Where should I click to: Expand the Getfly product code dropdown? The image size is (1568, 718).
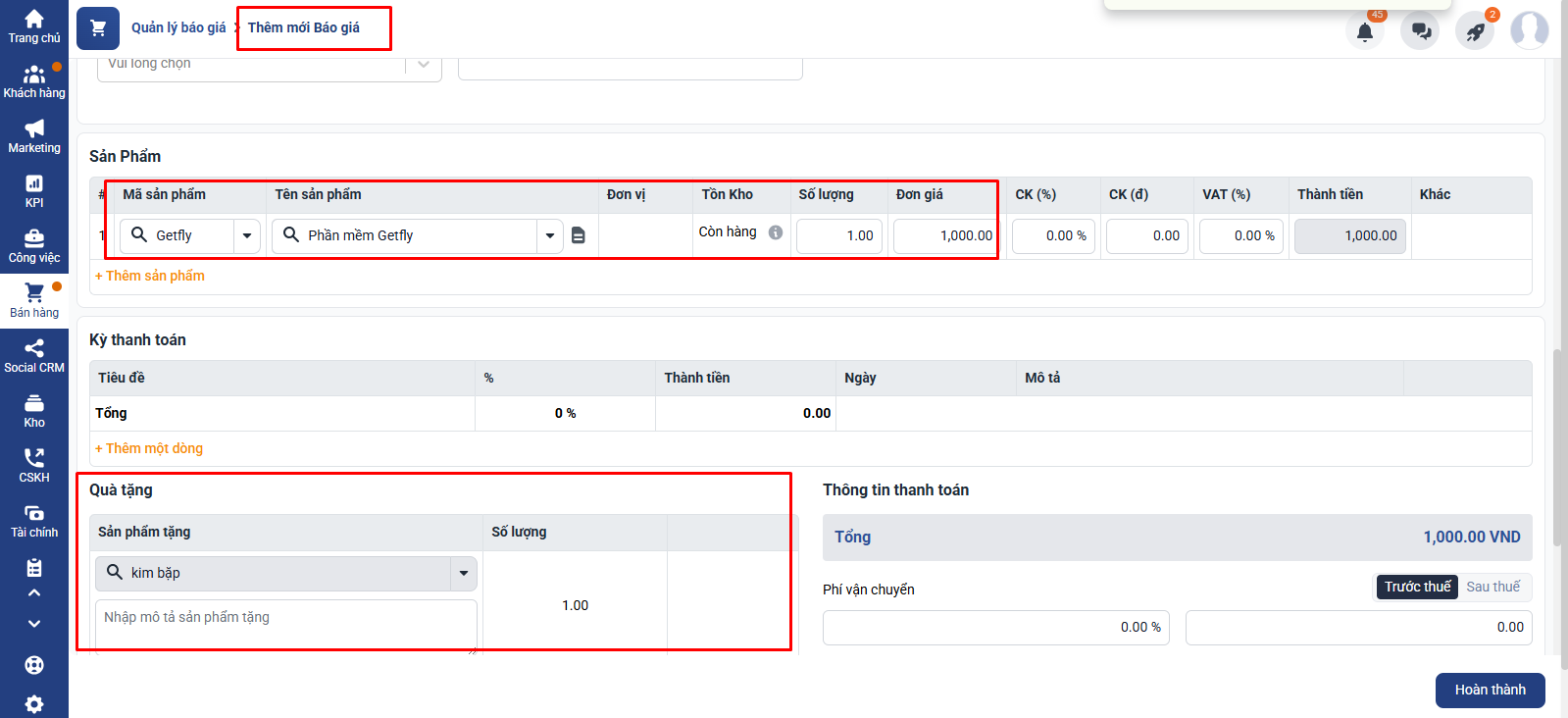coord(247,235)
